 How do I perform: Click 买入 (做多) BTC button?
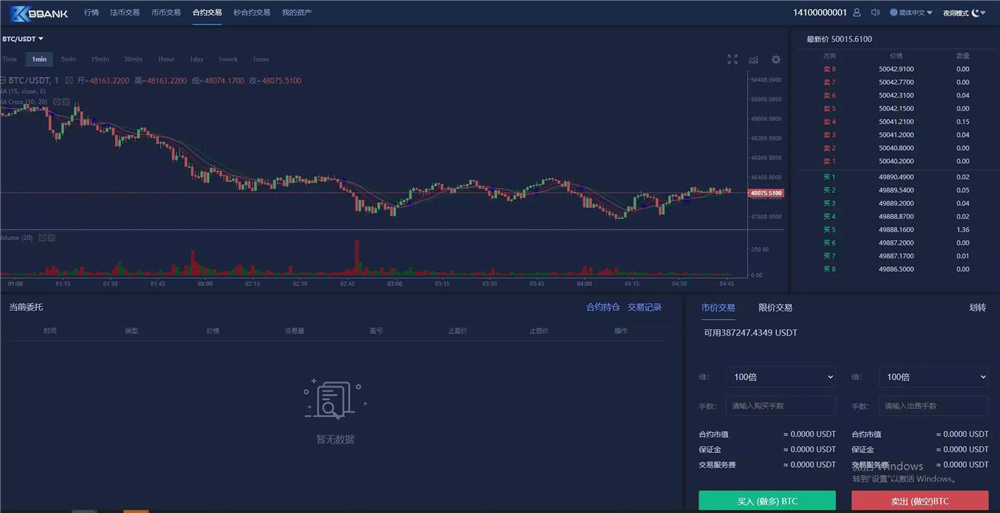(767, 501)
